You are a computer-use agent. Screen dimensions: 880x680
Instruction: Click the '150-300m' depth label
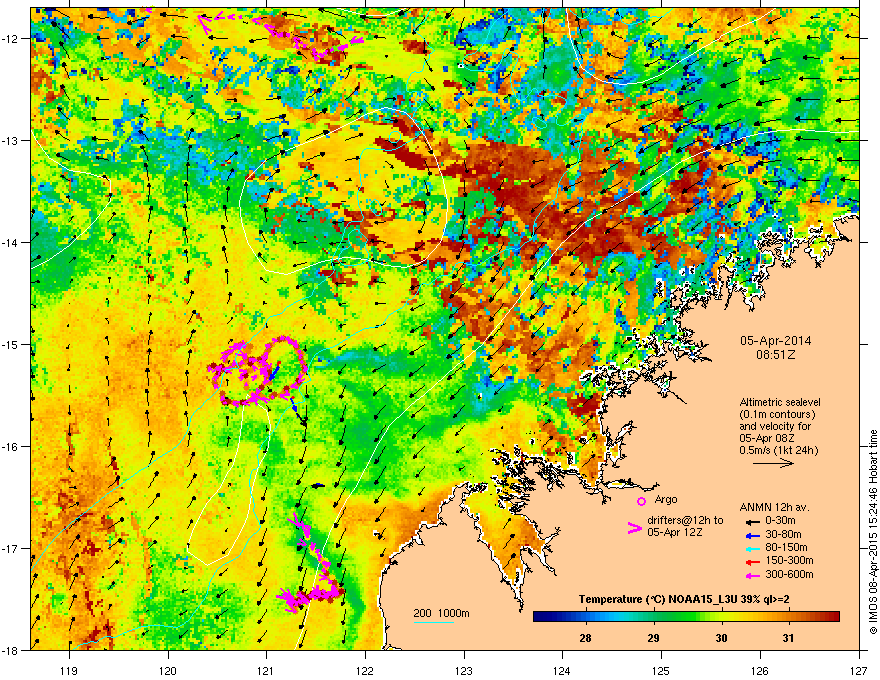(789, 560)
